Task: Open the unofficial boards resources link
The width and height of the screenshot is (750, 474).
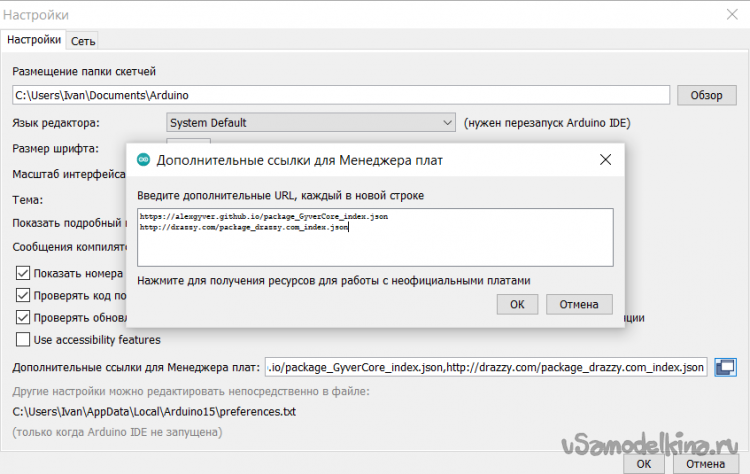Action: pyautogui.click(x=333, y=281)
